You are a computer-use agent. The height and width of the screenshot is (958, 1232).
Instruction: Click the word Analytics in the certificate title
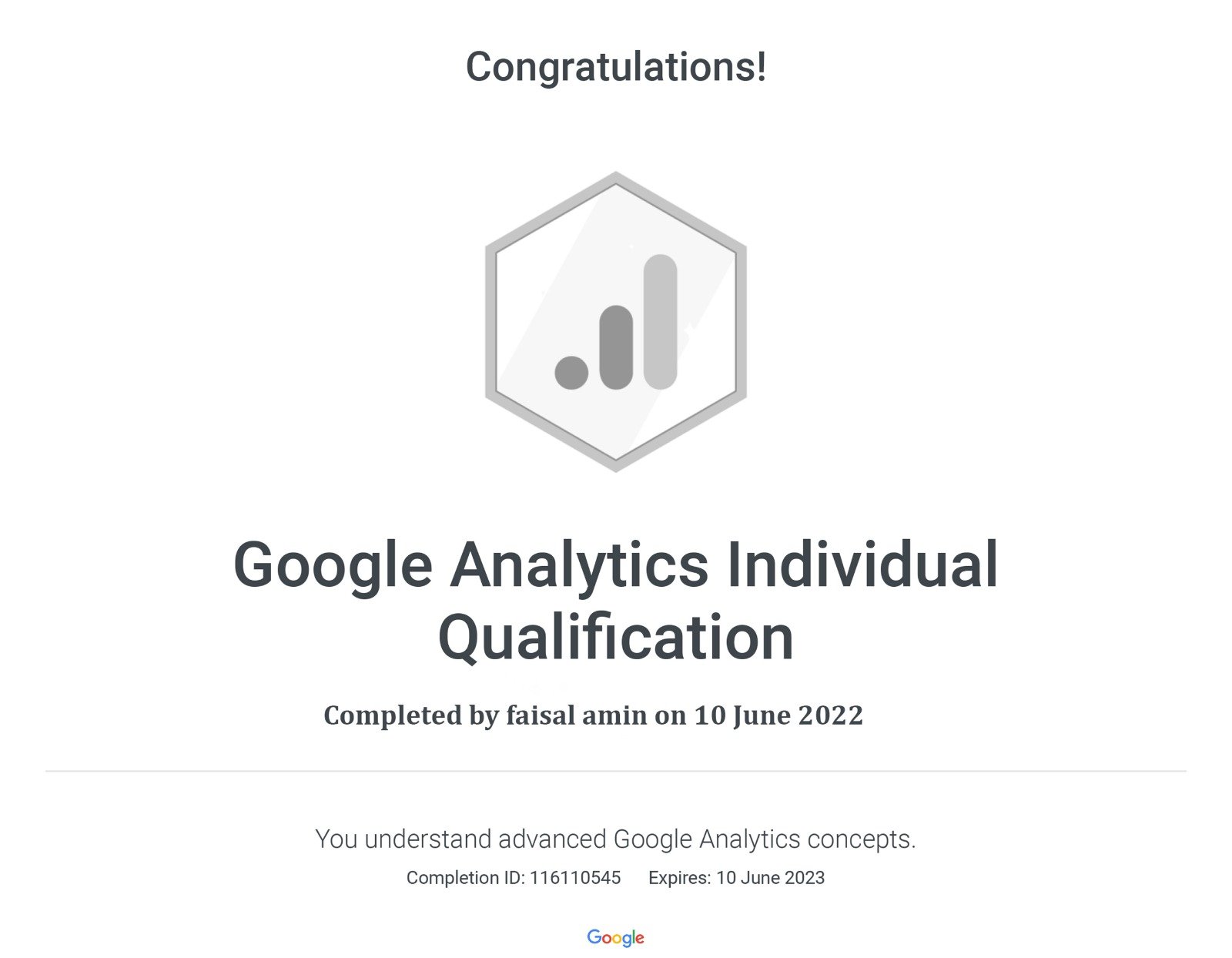[579, 564]
